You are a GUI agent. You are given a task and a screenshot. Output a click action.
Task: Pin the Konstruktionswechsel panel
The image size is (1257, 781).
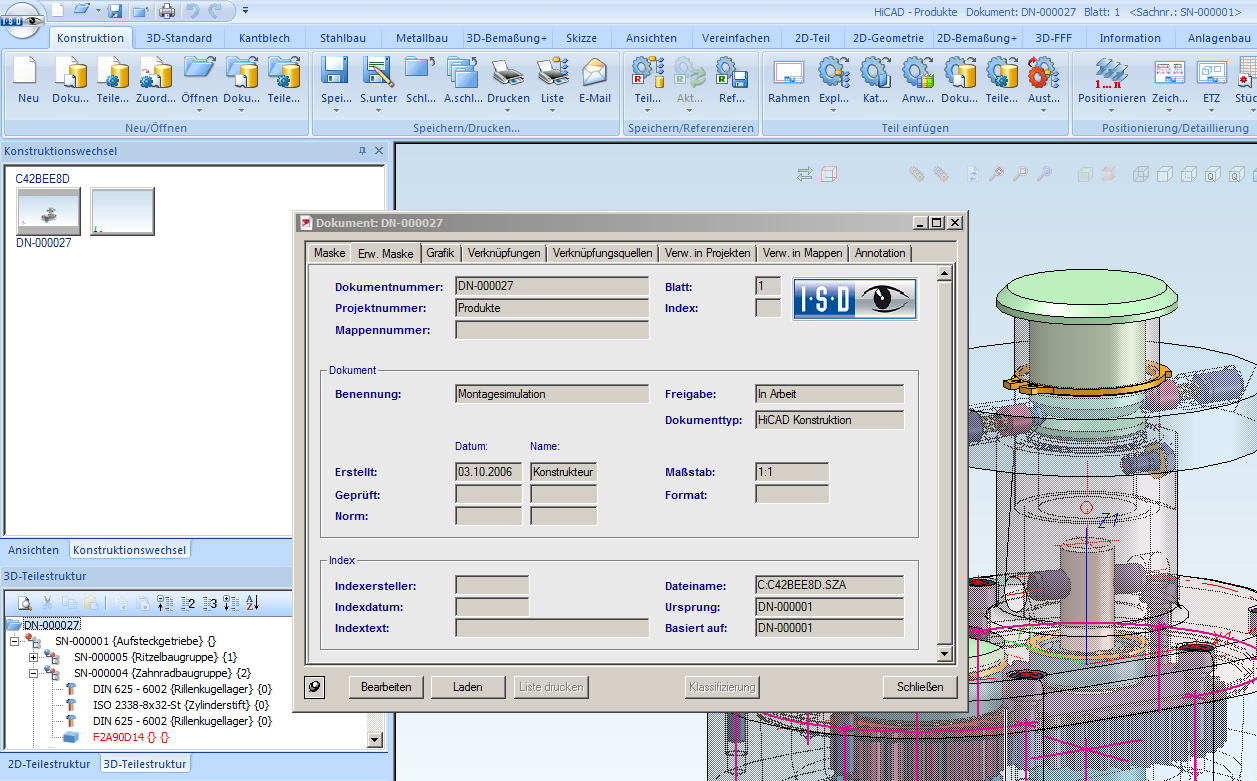pos(362,151)
